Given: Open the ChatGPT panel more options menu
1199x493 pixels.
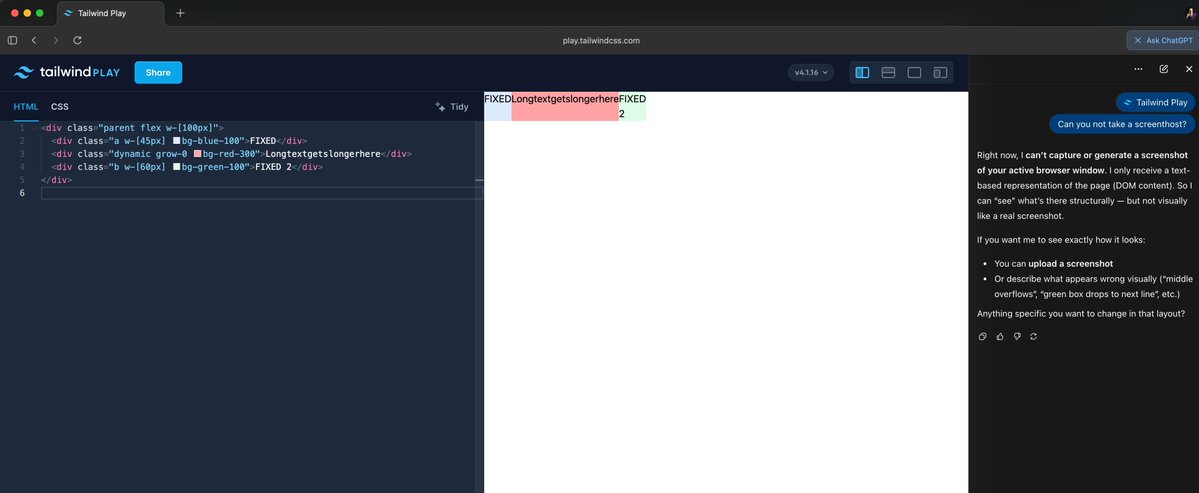Looking at the screenshot, I should click(x=1138, y=69).
